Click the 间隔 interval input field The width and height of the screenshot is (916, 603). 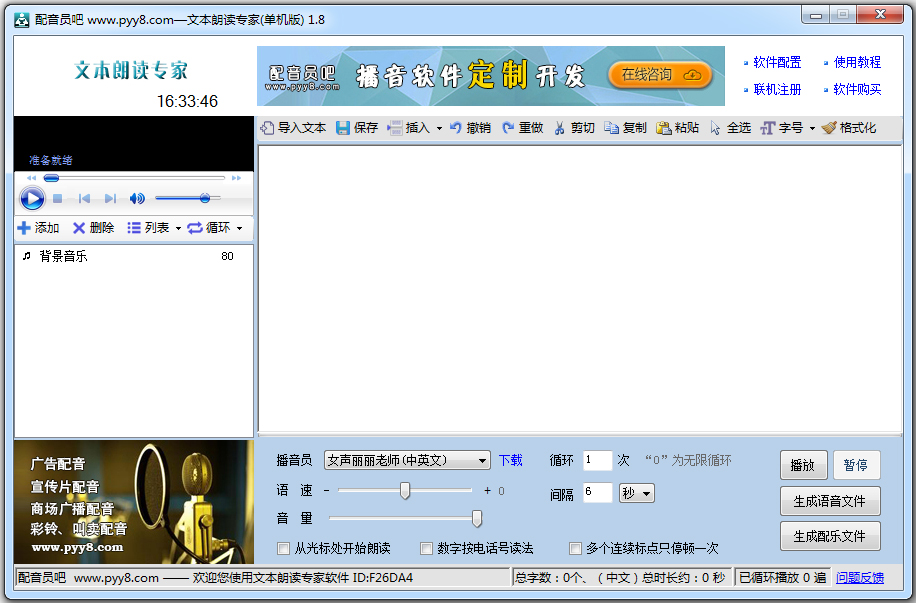coord(598,493)
